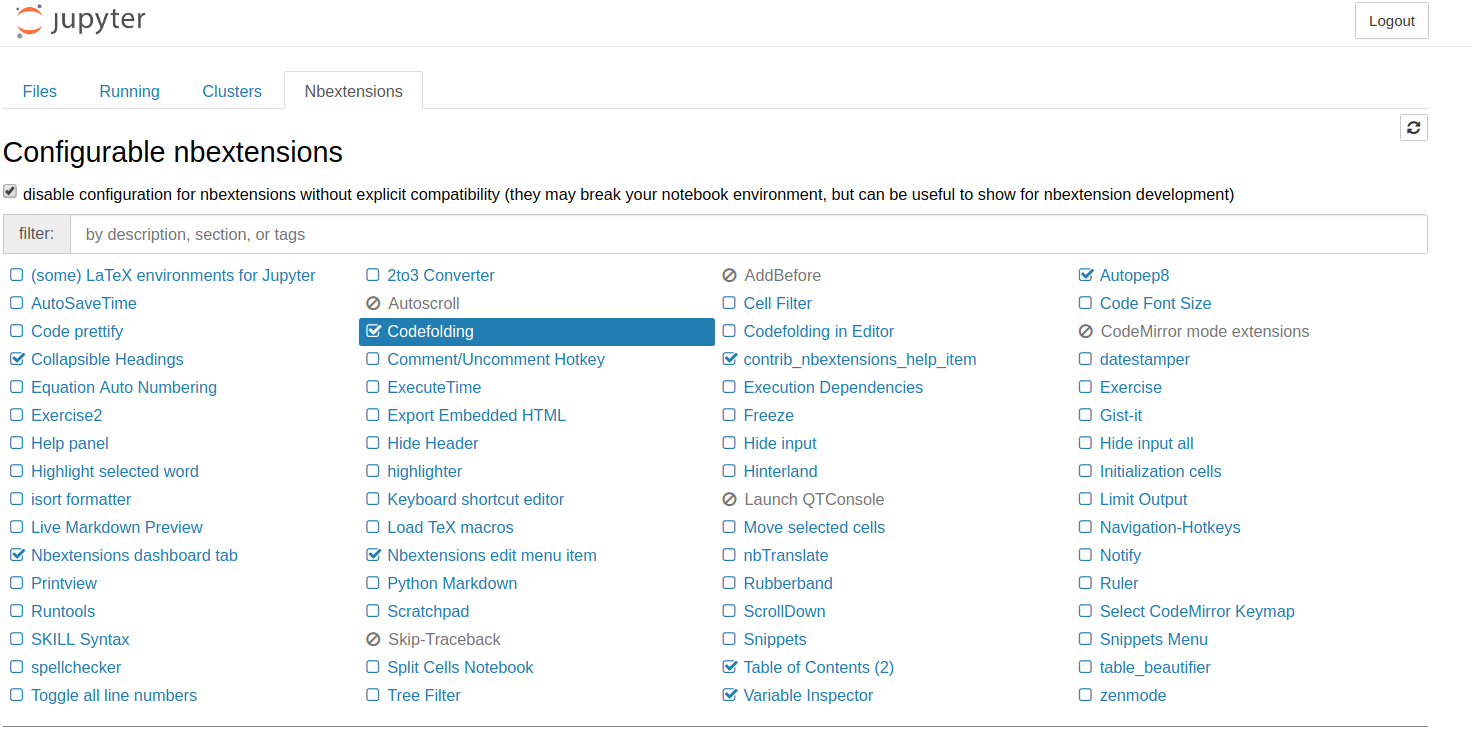Image resolution: width=1472 pixels, height=744 pixels.
Task: Enable the Scratchpad checkbox
Action: pos(373,611)
